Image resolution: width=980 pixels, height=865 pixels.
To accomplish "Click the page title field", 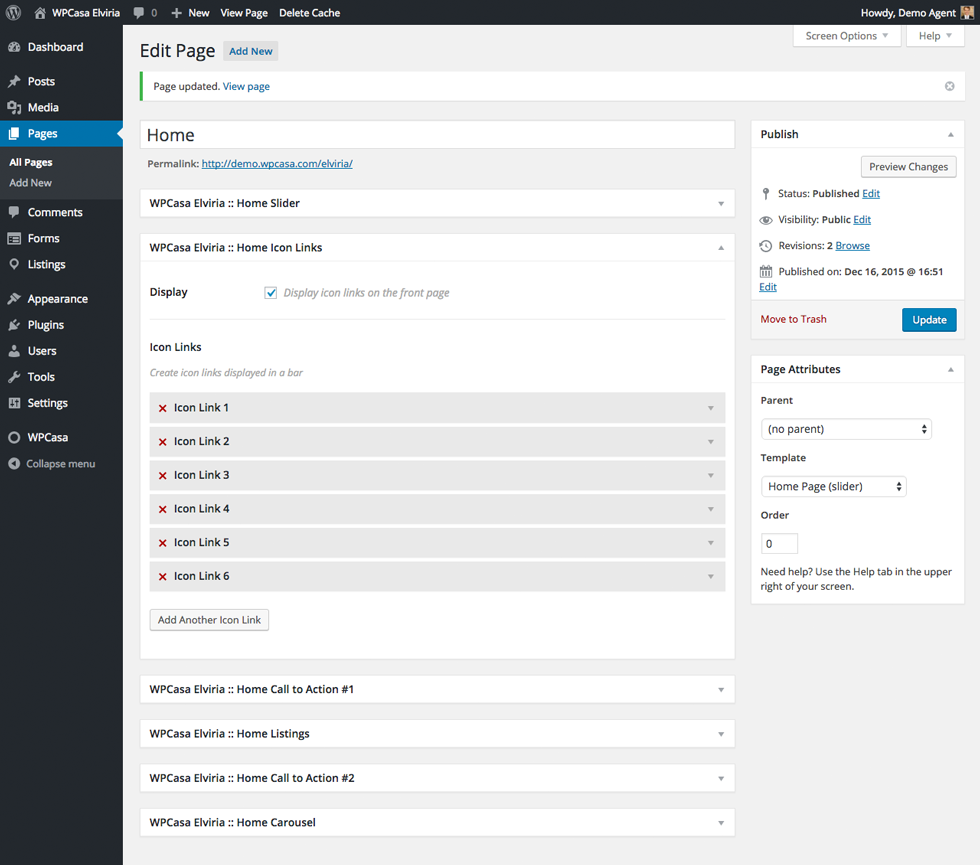I will pyautogui.click(x=437, y=135).
